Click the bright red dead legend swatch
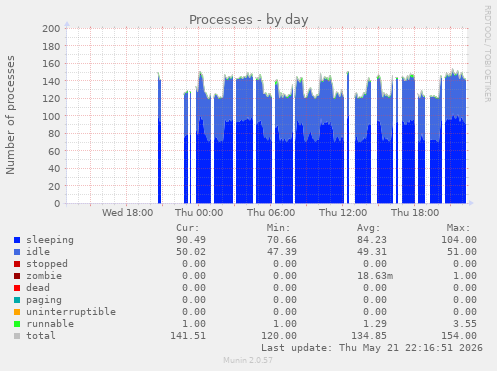 point(17,288)
